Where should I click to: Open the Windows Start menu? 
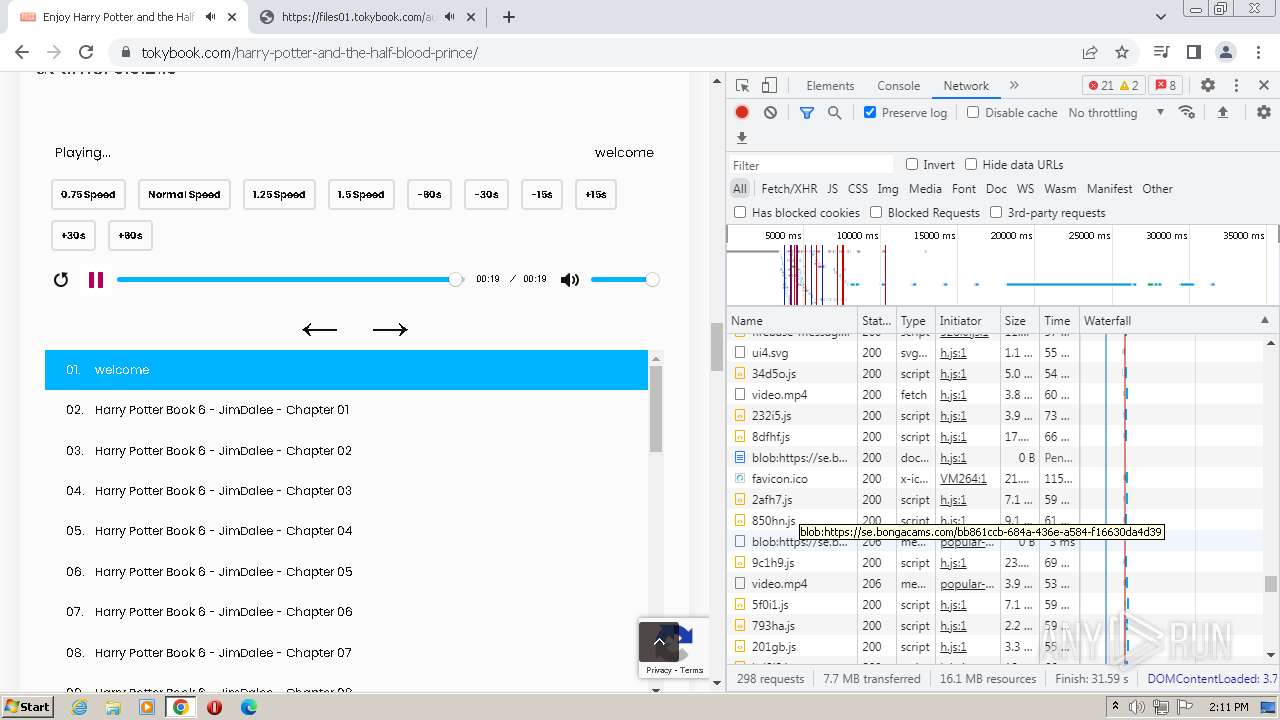(27, 707)
